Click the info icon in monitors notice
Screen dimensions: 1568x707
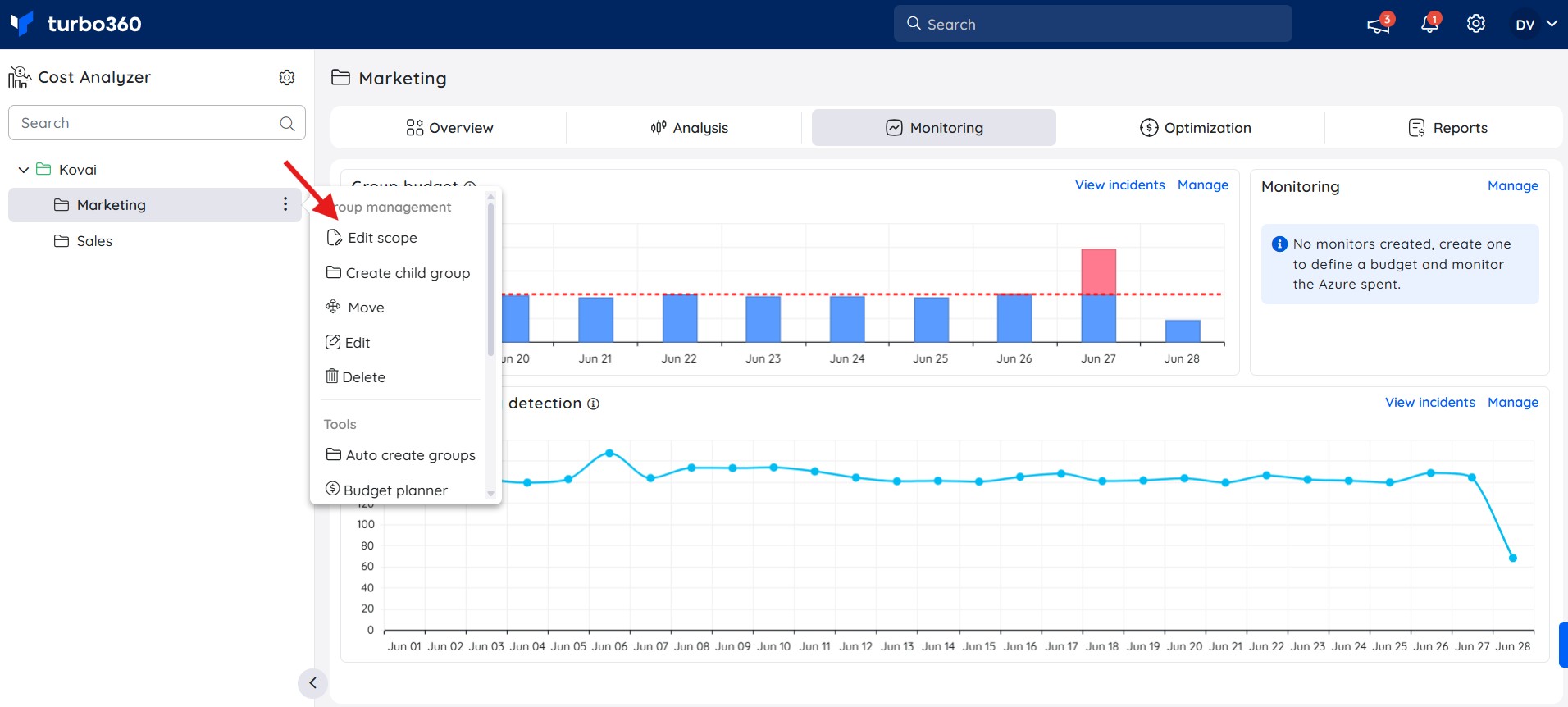pyautogui.click(x=1279, y=244)
